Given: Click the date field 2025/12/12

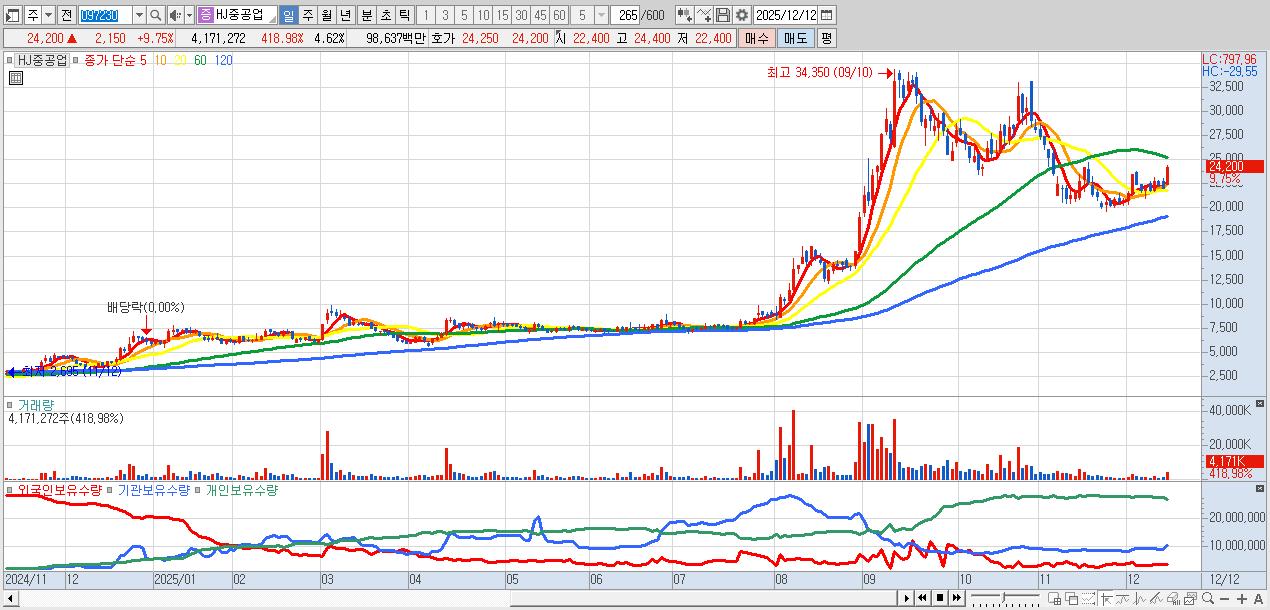Looking at the screenshot, I should coord(785,15).
